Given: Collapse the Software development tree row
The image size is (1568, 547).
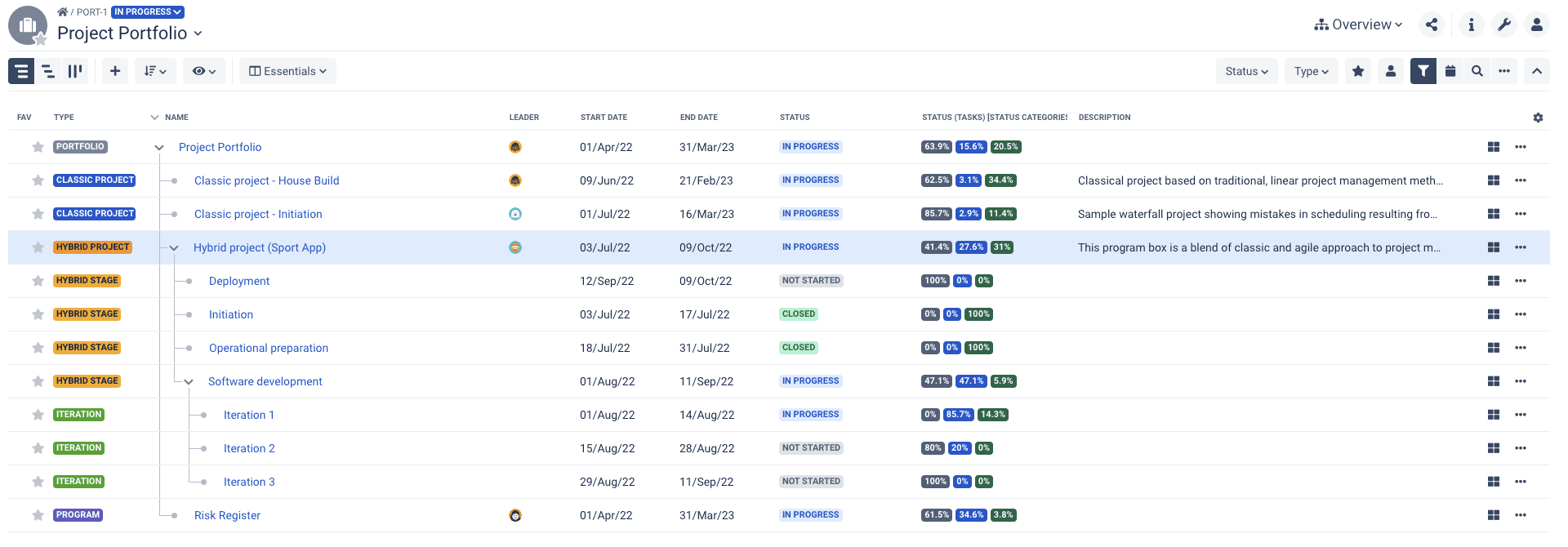Looking at the screenshot, I should pyautogui.click(x=189, y=382).
